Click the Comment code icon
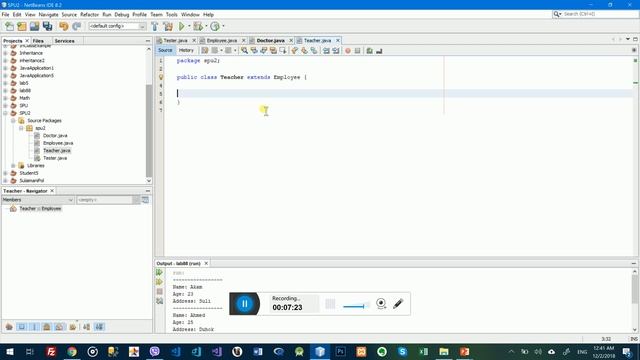The image size is (640, 360). [x=369, y=51]
